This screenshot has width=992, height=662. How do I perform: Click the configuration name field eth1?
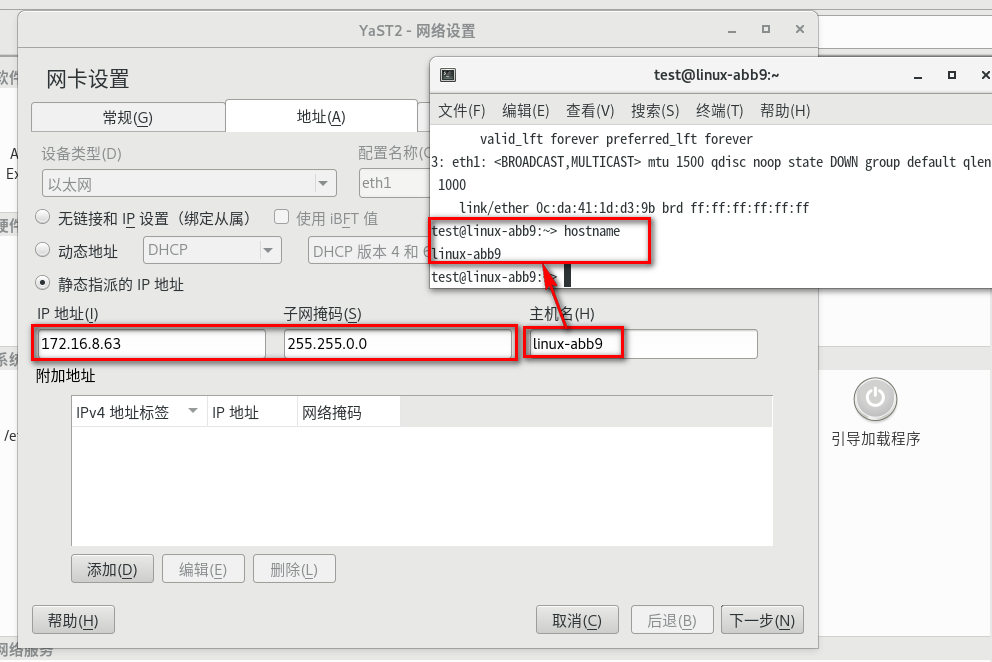click(x=394, y=183)
